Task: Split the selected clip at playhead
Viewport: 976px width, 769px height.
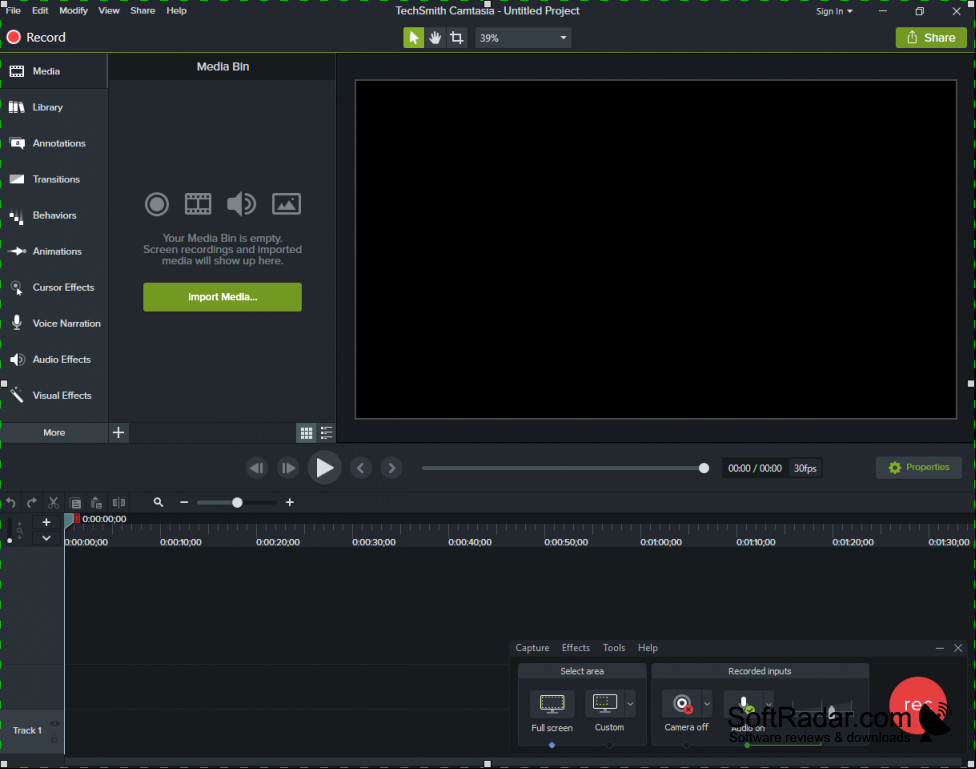Action: pyautogui.click(x=119, y=502)
